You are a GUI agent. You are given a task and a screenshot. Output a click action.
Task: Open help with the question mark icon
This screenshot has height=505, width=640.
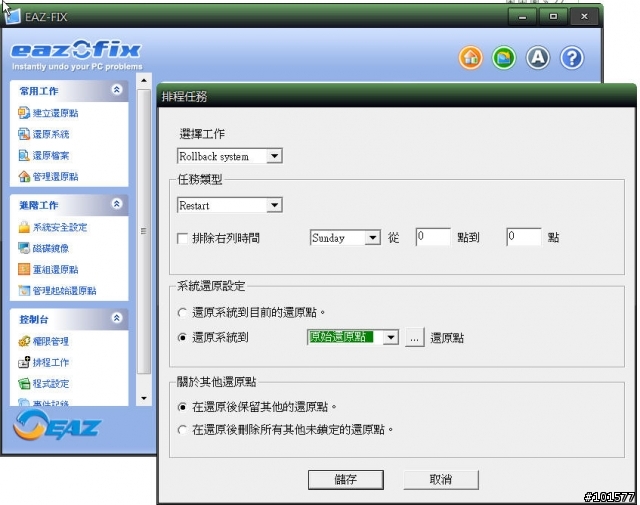(572, 58)
